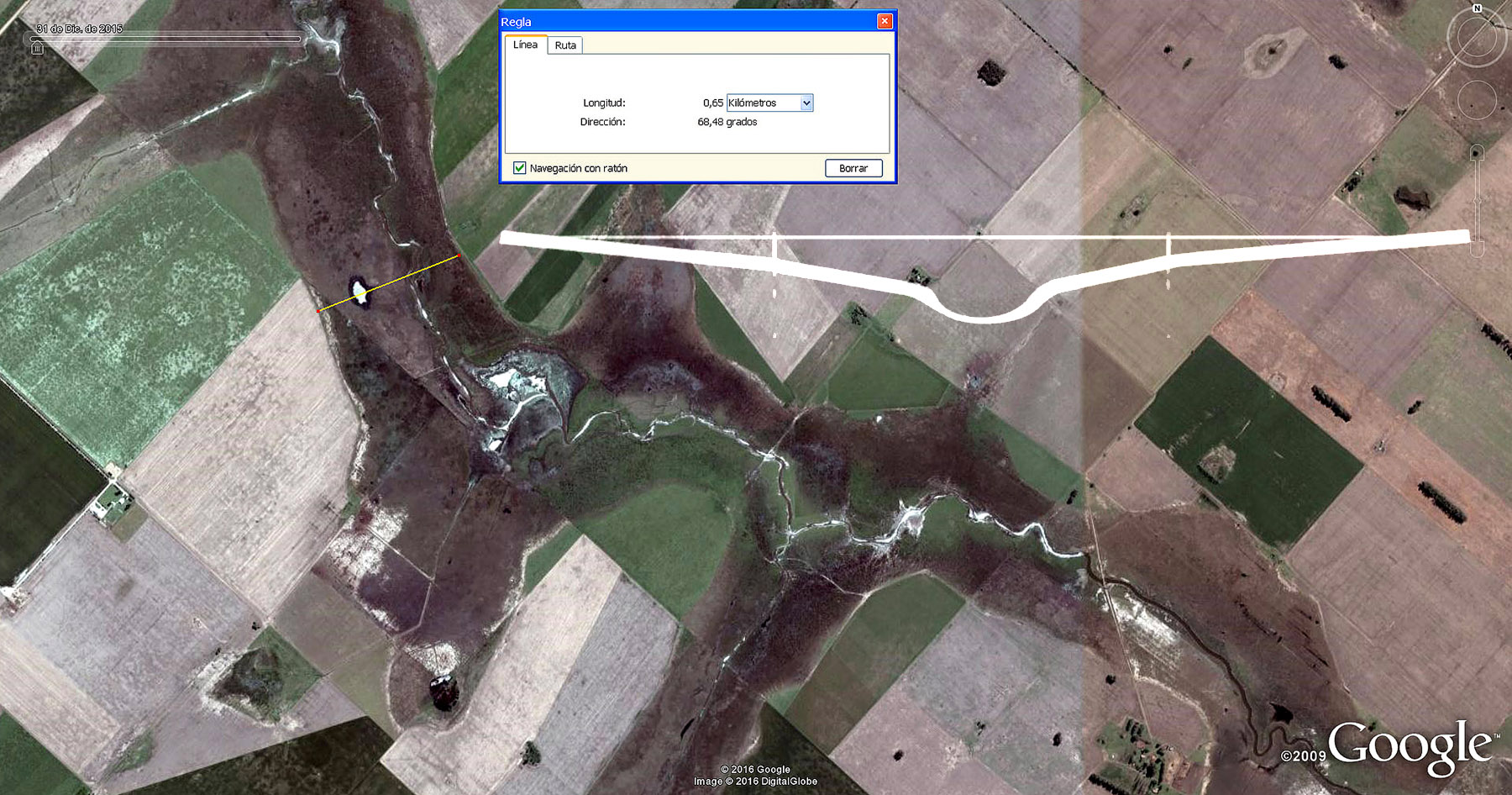Select the red western endpoint of the ruler line

pyautogui.click(x=318, y=311)
